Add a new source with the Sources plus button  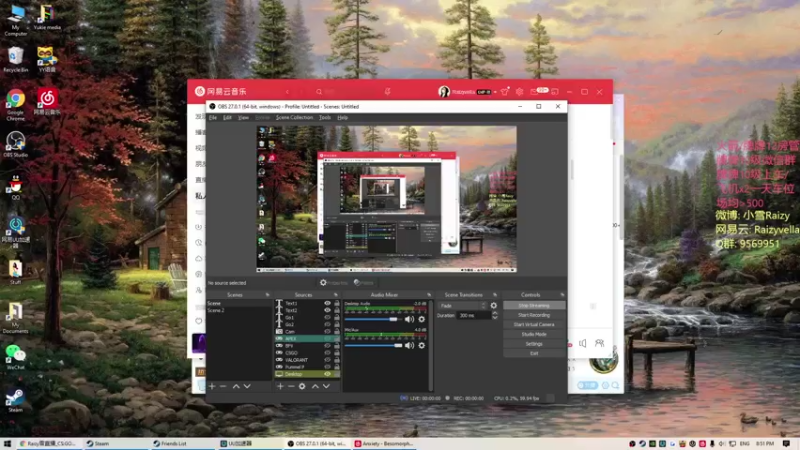(280, 387)
